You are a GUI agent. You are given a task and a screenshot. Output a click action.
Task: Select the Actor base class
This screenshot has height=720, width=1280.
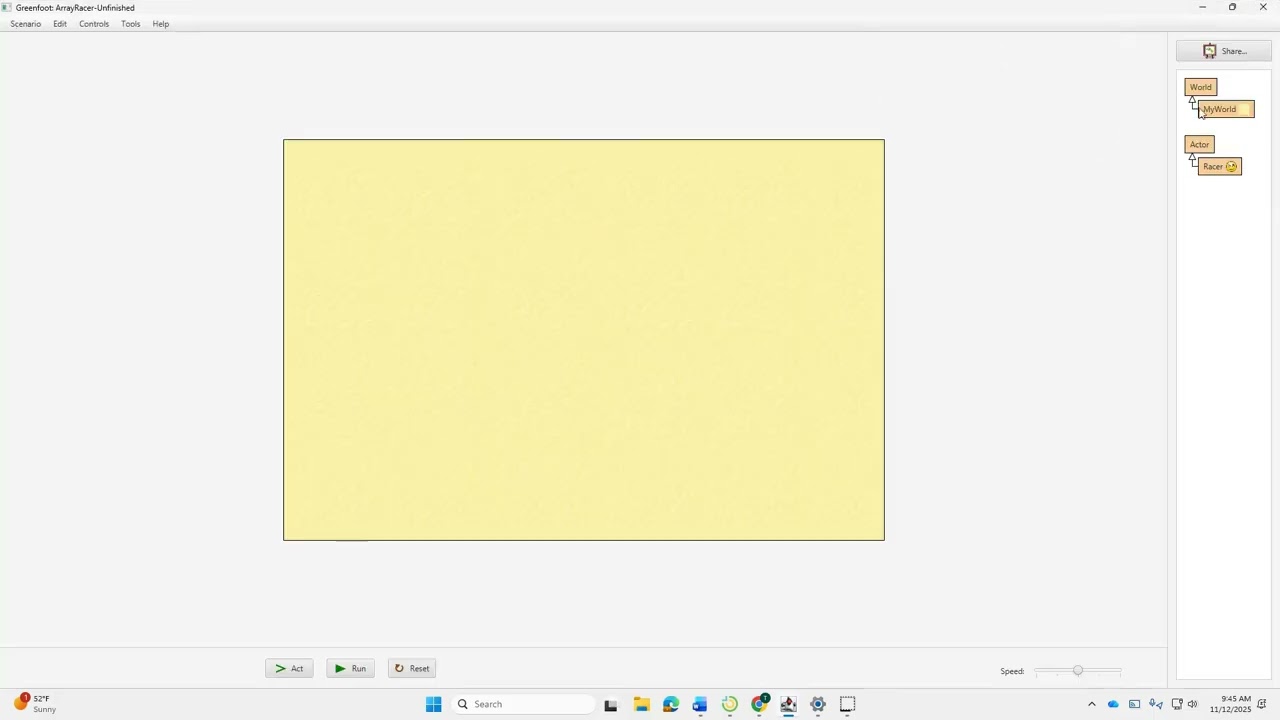coord(1200,144)
